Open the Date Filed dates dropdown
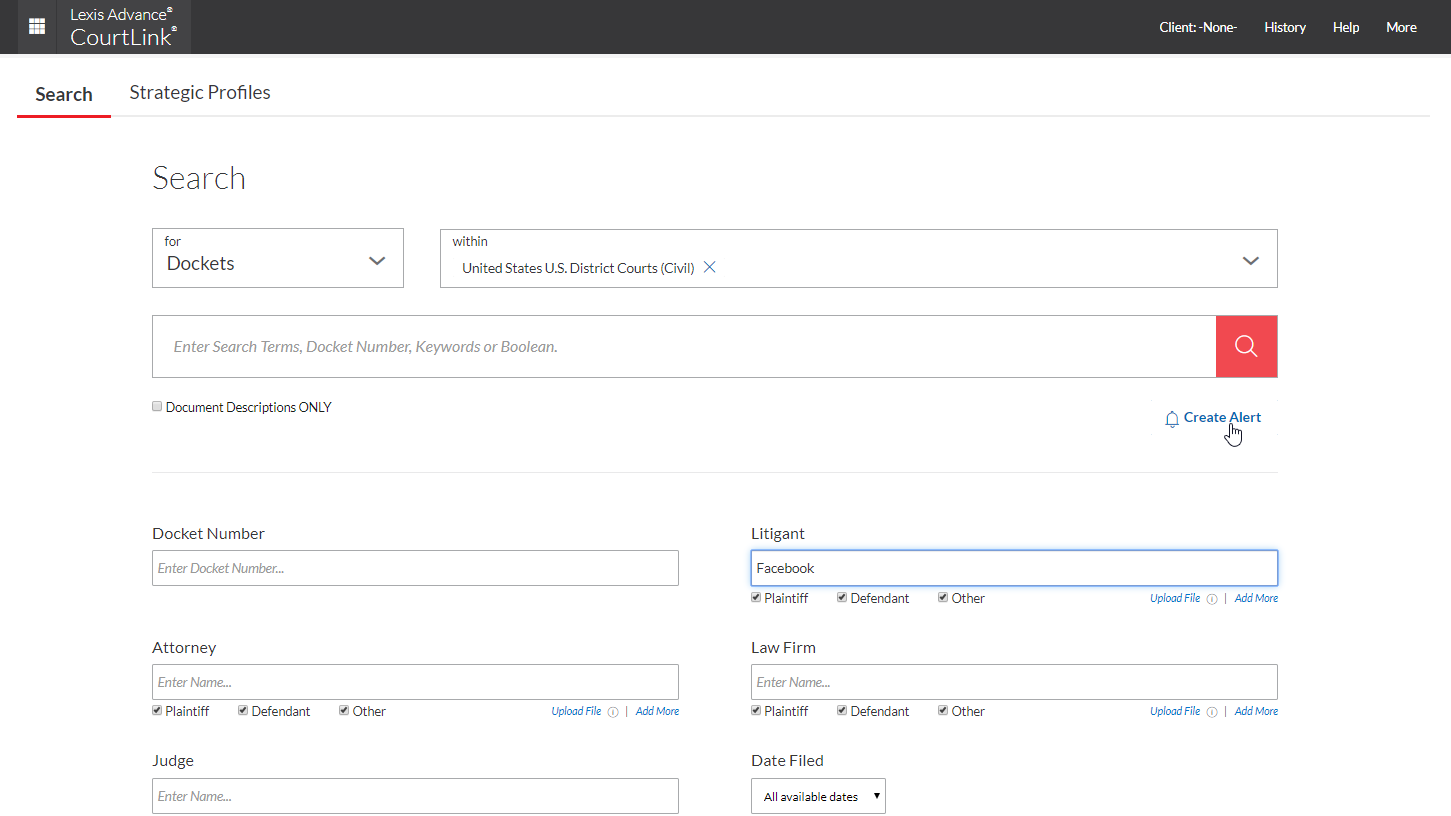Viewport: 1451px width, 816px height. 817,796
